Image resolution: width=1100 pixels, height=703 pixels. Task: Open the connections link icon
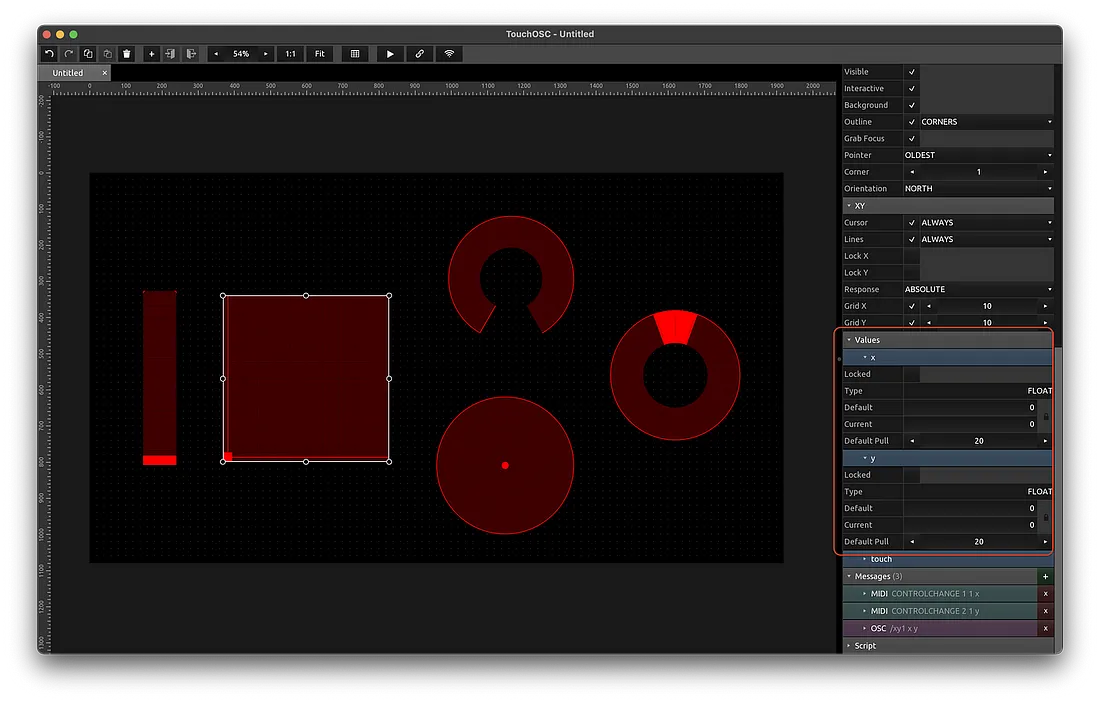coord(420,54)
